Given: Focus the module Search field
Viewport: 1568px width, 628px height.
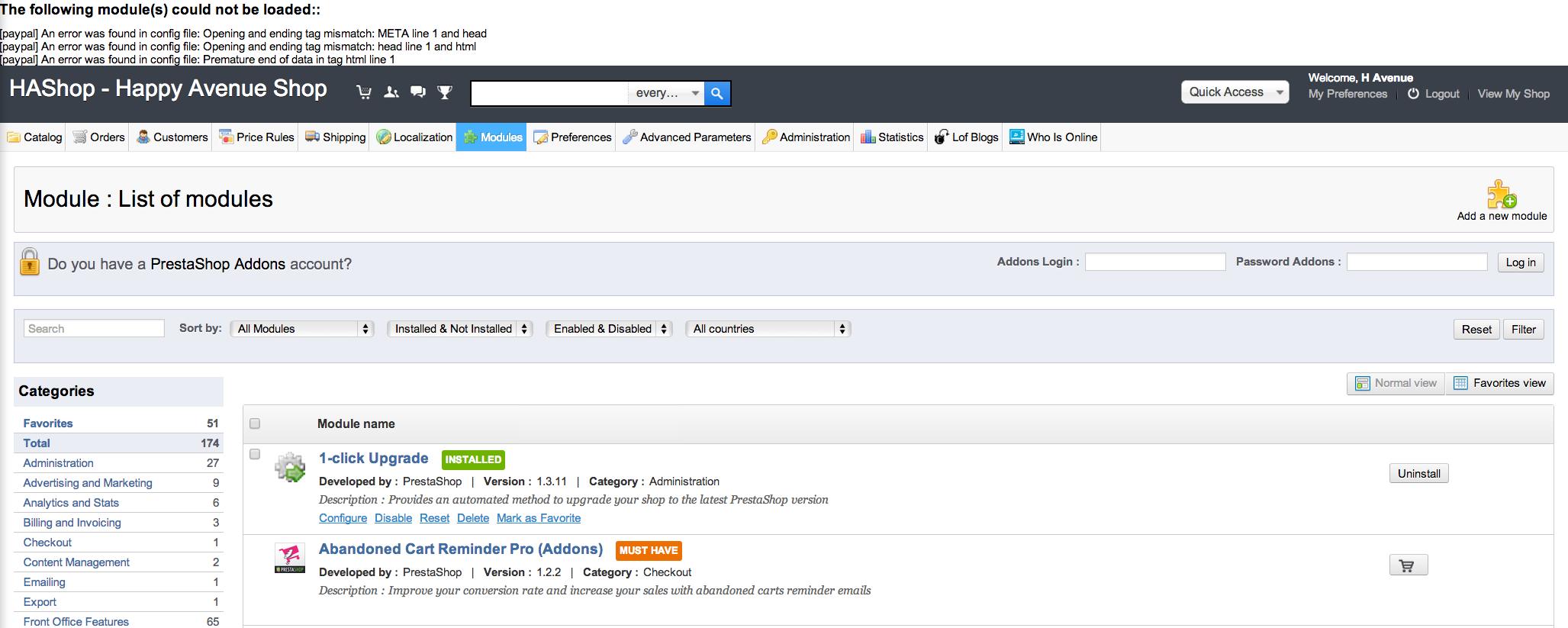Looking at the screenshot, I should 94,328.
